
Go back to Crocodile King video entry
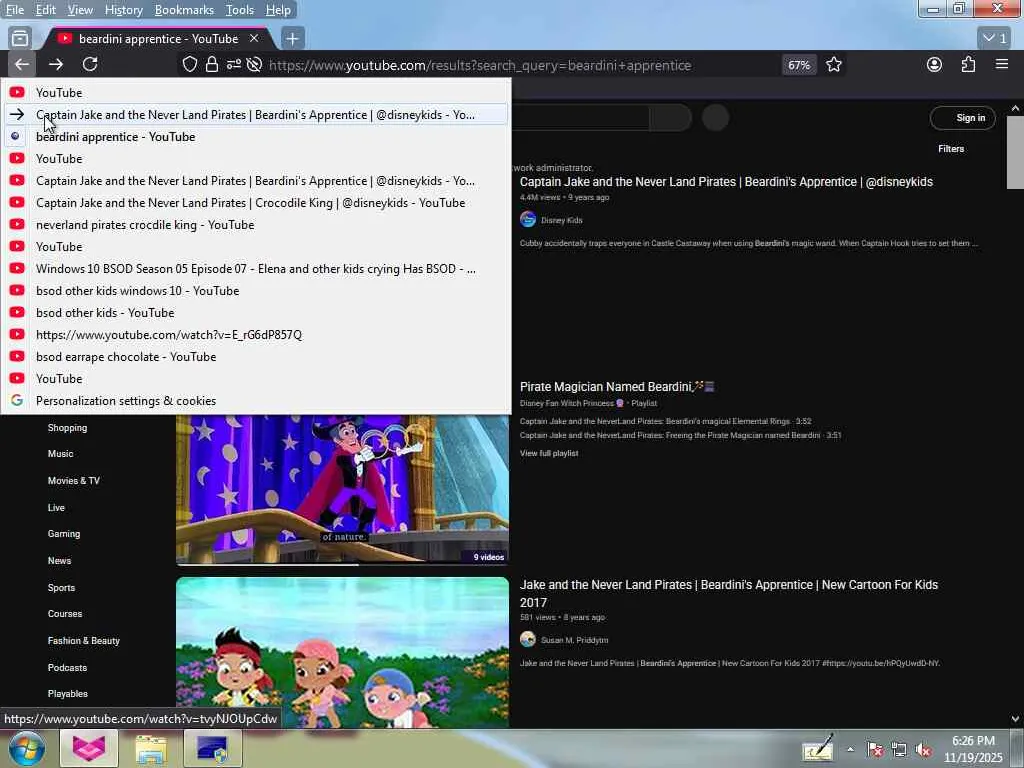[x=256, y=202]
